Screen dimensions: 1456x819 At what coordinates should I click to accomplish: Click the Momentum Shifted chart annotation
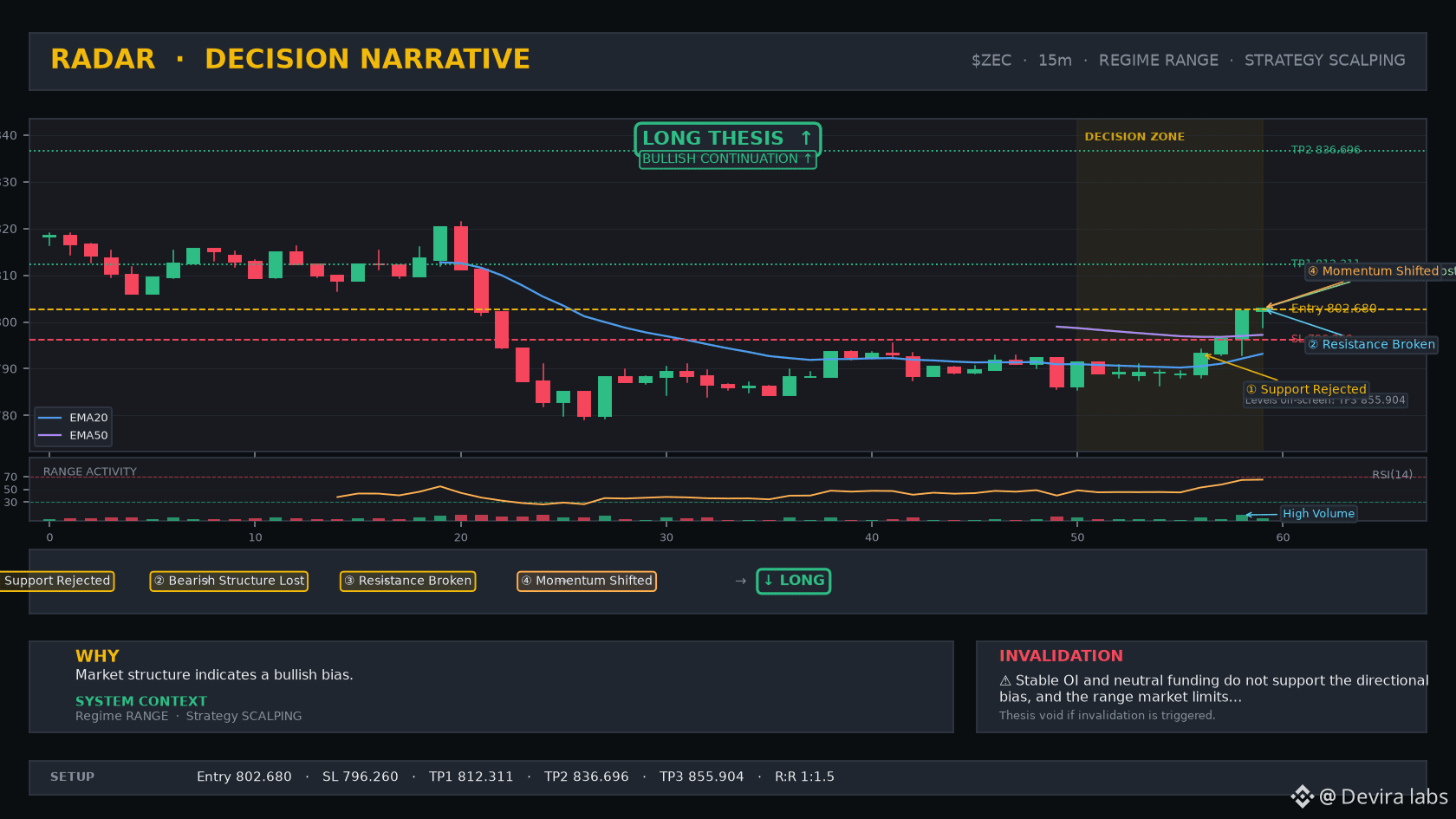(x=1373, y=271)
